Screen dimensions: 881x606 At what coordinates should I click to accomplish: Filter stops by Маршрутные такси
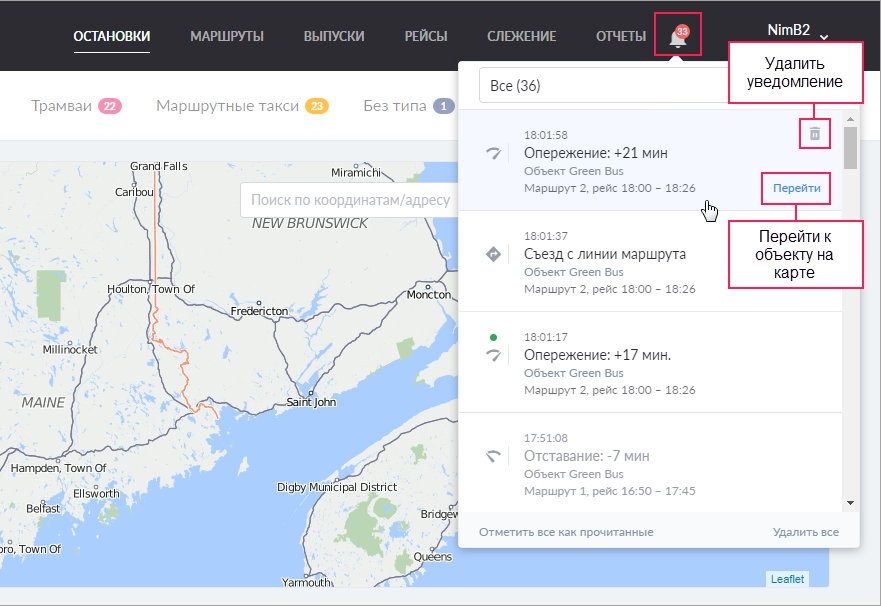click(242, 106)
